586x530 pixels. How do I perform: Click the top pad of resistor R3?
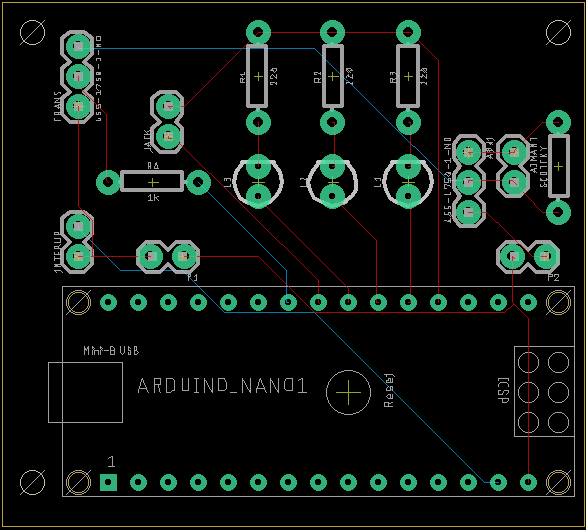click(x=408, y=33)
